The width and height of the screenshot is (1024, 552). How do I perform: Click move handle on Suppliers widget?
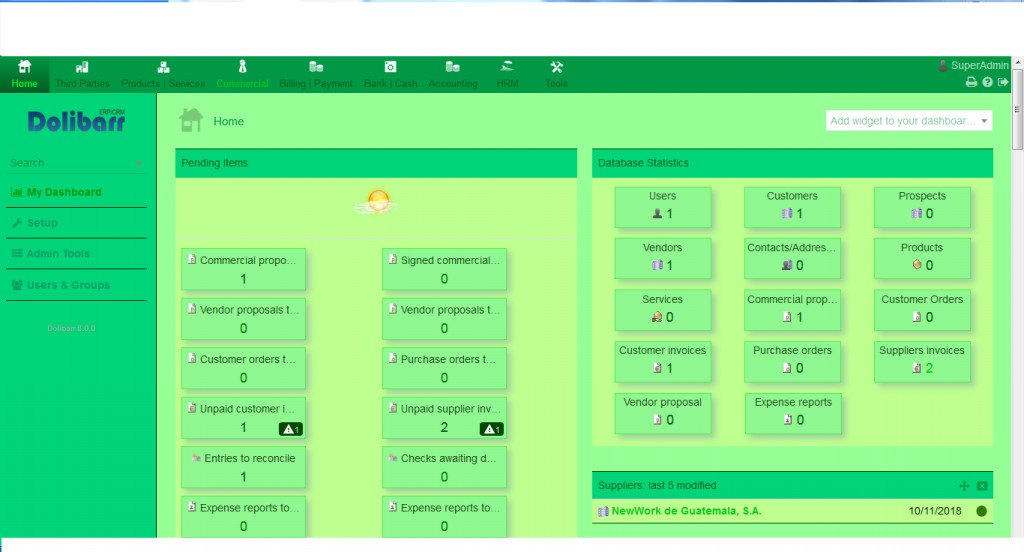click(x=964, y=485)
